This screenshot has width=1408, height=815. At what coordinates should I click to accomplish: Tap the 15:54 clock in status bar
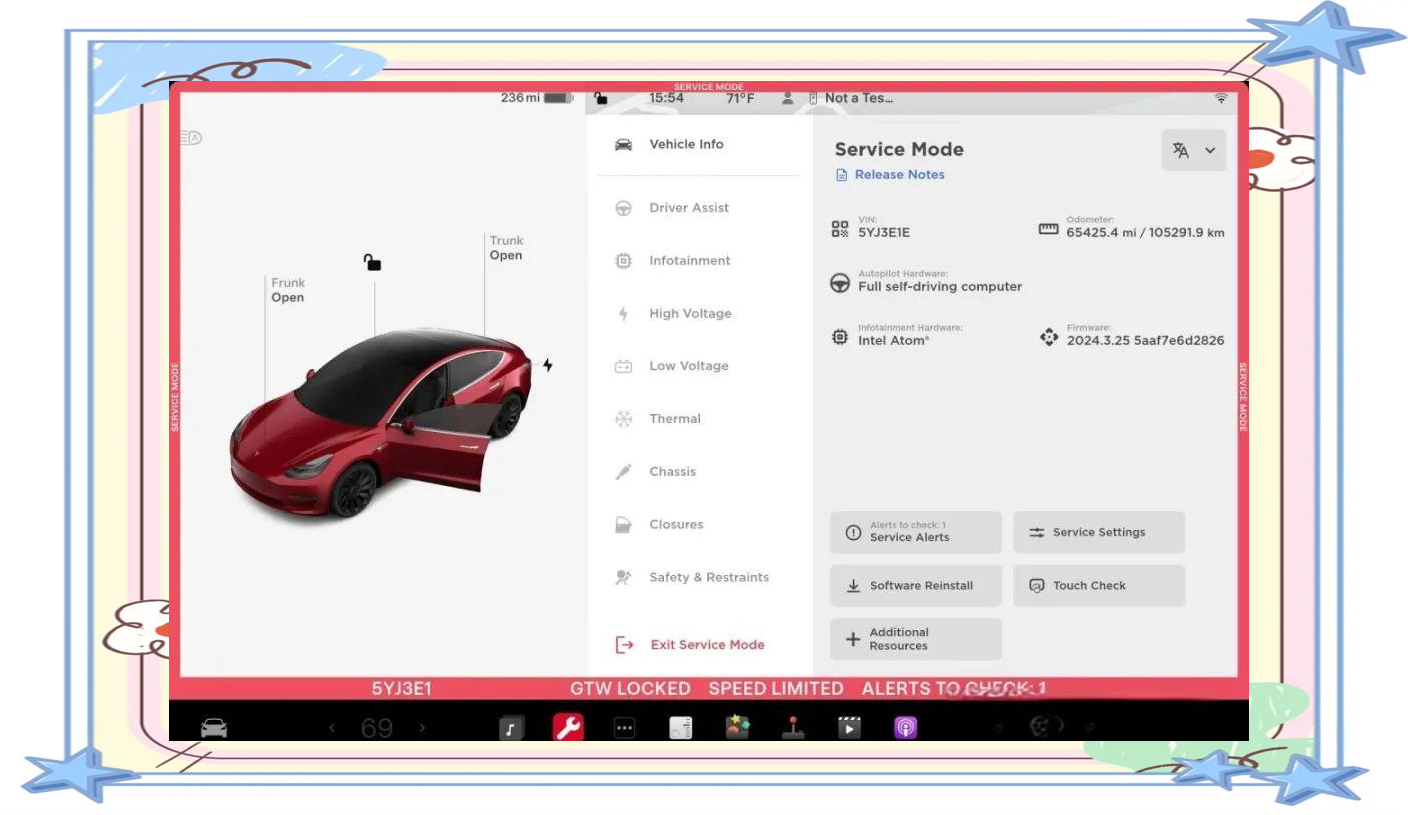click(666, 98)
